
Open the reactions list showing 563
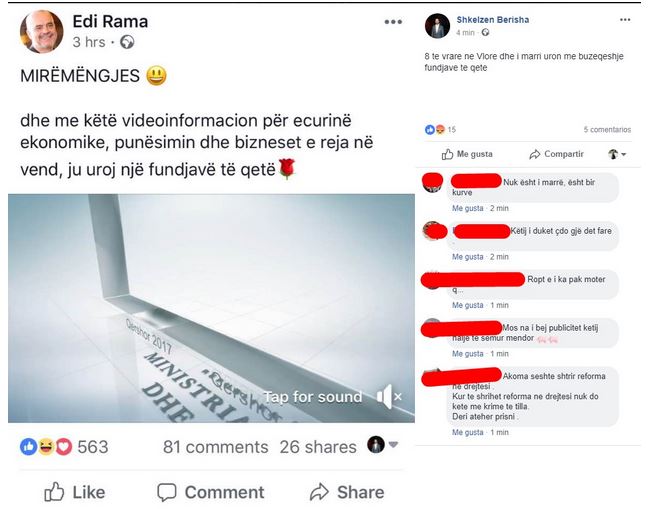64,447
